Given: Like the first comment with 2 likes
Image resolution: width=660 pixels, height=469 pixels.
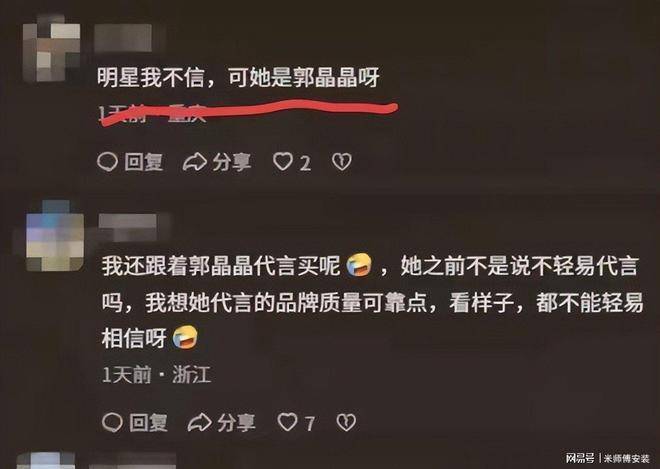Looking at the screenshot, I should coord(283,161).
